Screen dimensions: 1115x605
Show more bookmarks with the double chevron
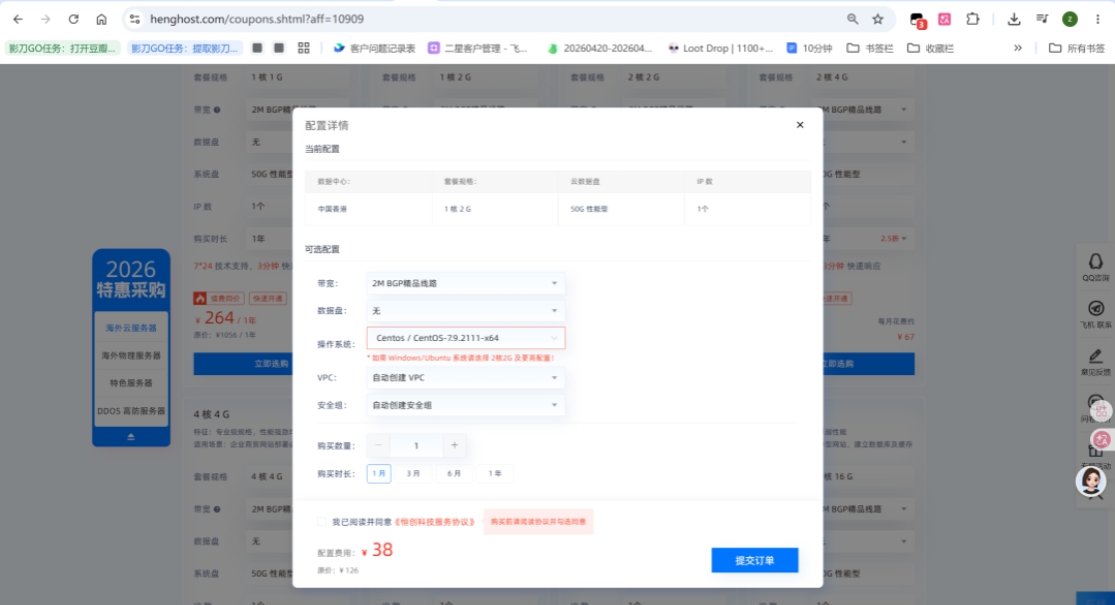pos(1018,48)
